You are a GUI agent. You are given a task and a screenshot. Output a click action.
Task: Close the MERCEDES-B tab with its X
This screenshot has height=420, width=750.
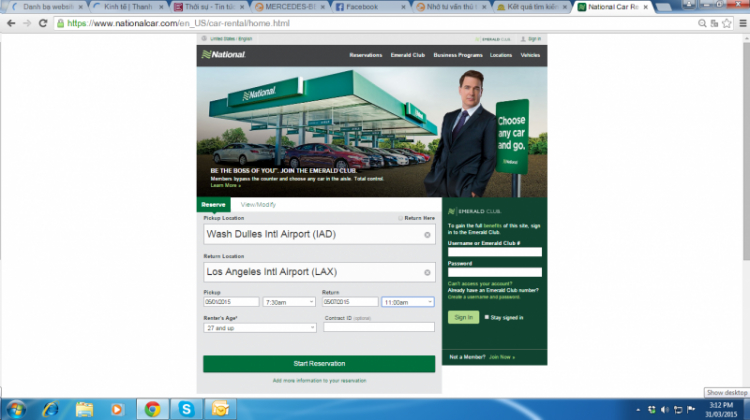pos(323,7)
